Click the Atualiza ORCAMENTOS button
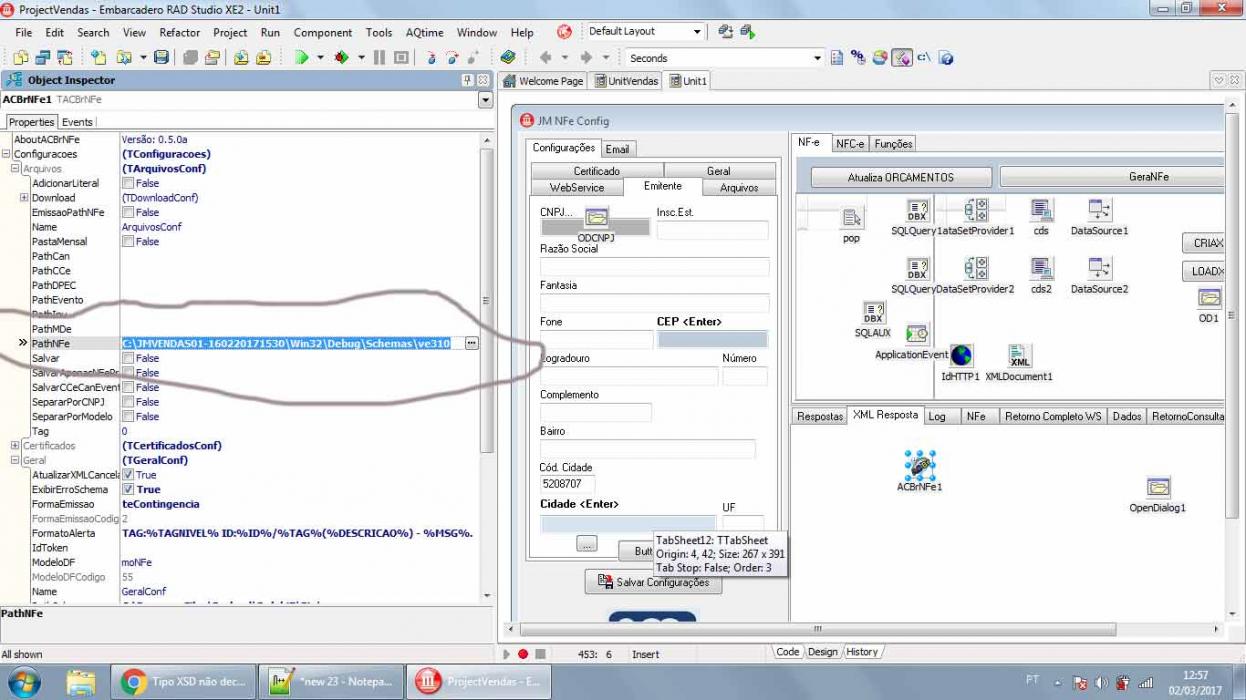Image resolution: width=1246 pixels, height=700 pixels. pyautogui.click(x=901, y=177)
